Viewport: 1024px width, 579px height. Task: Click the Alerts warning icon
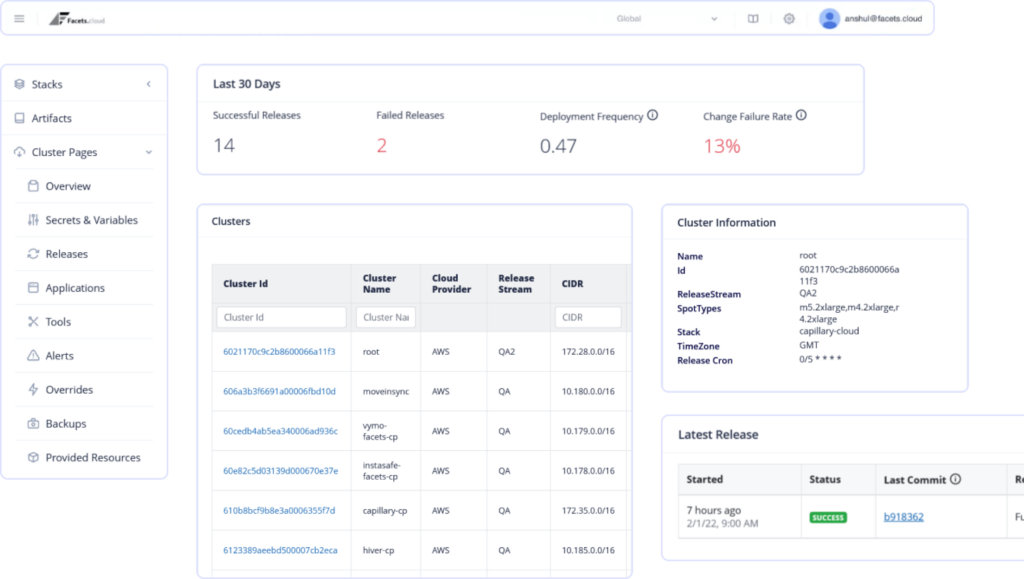33,355
